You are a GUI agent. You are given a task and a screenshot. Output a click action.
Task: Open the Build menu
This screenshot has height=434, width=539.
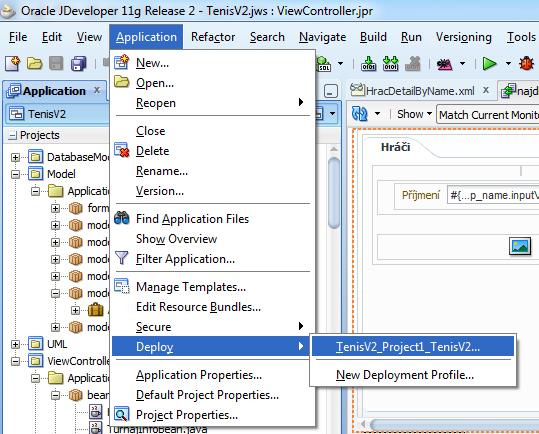373,37
